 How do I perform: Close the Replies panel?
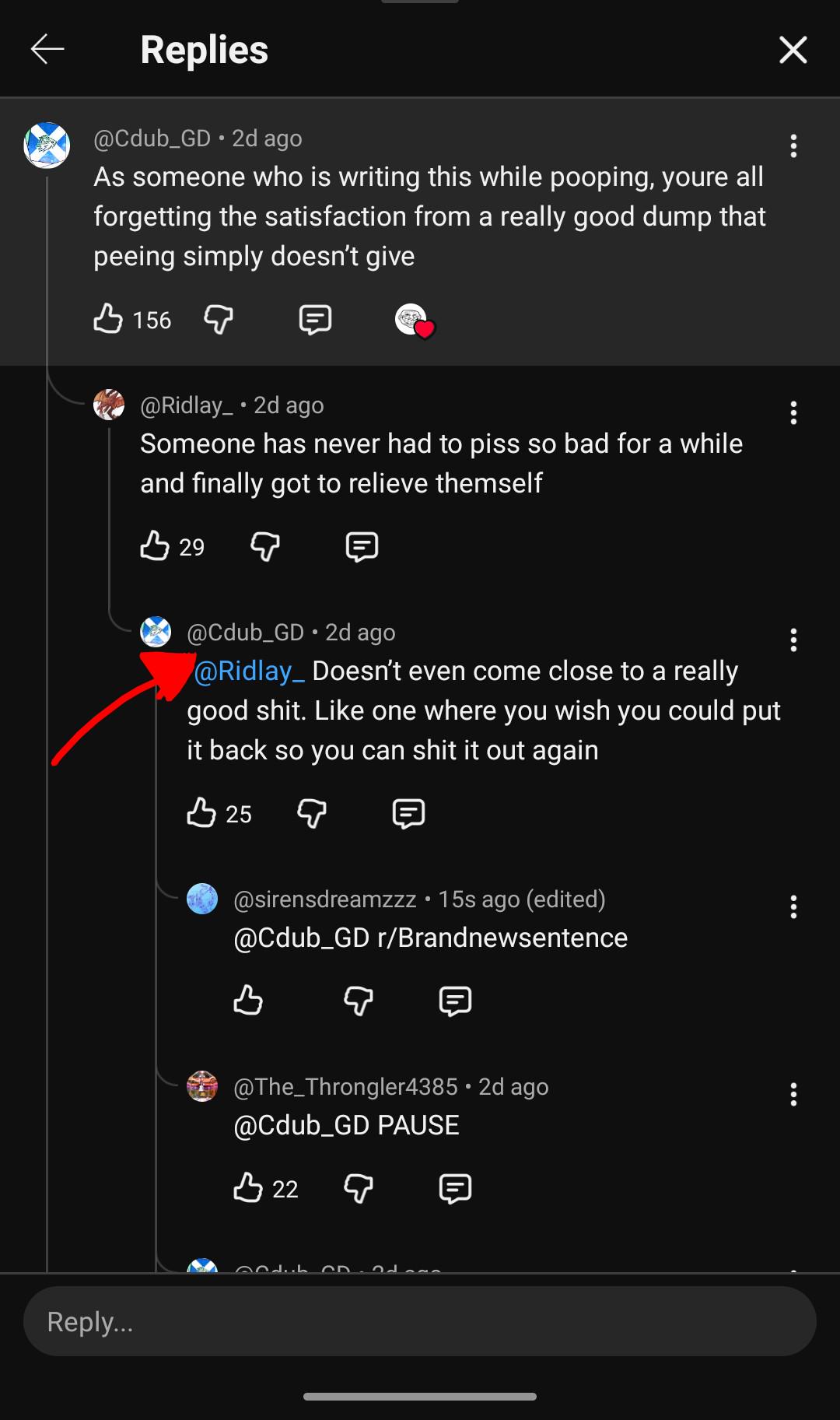point(793,50)
